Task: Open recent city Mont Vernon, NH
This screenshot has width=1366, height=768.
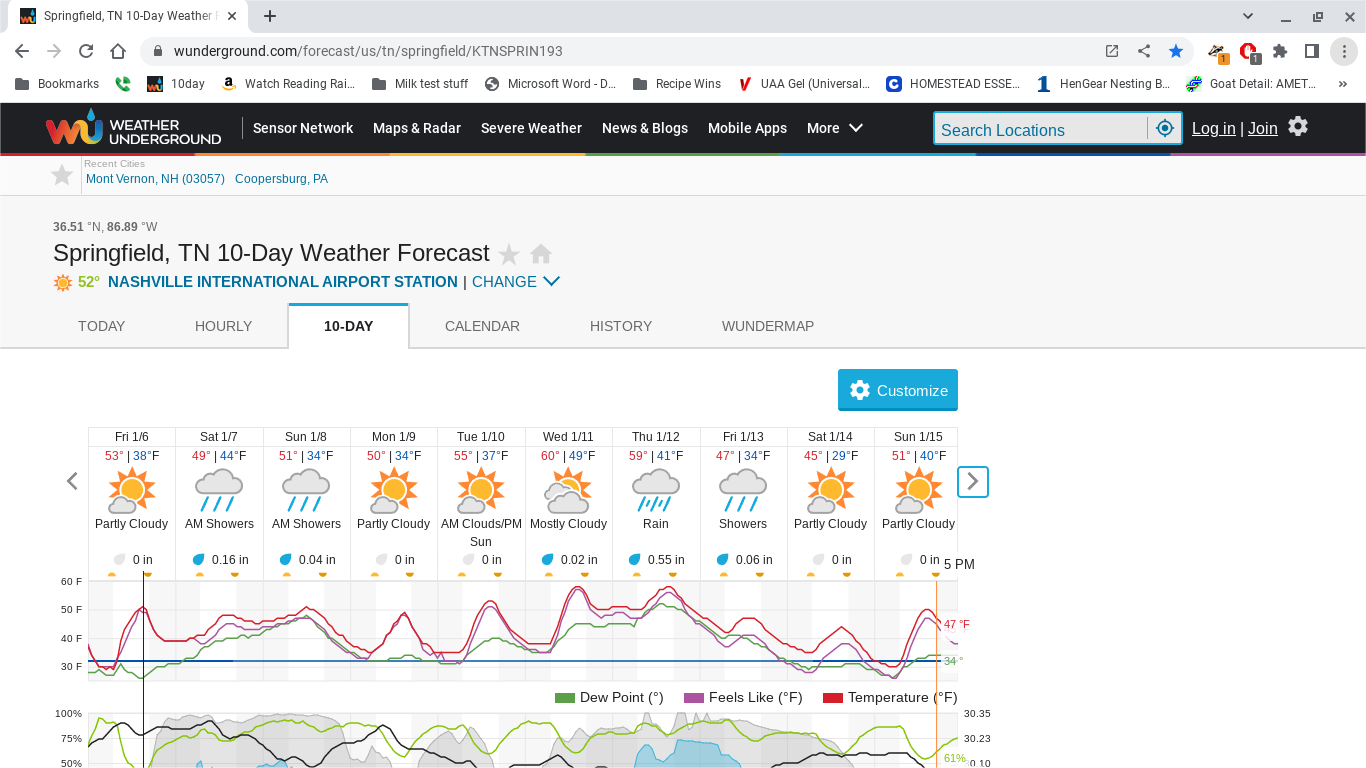Action: [x=155, y=179]
